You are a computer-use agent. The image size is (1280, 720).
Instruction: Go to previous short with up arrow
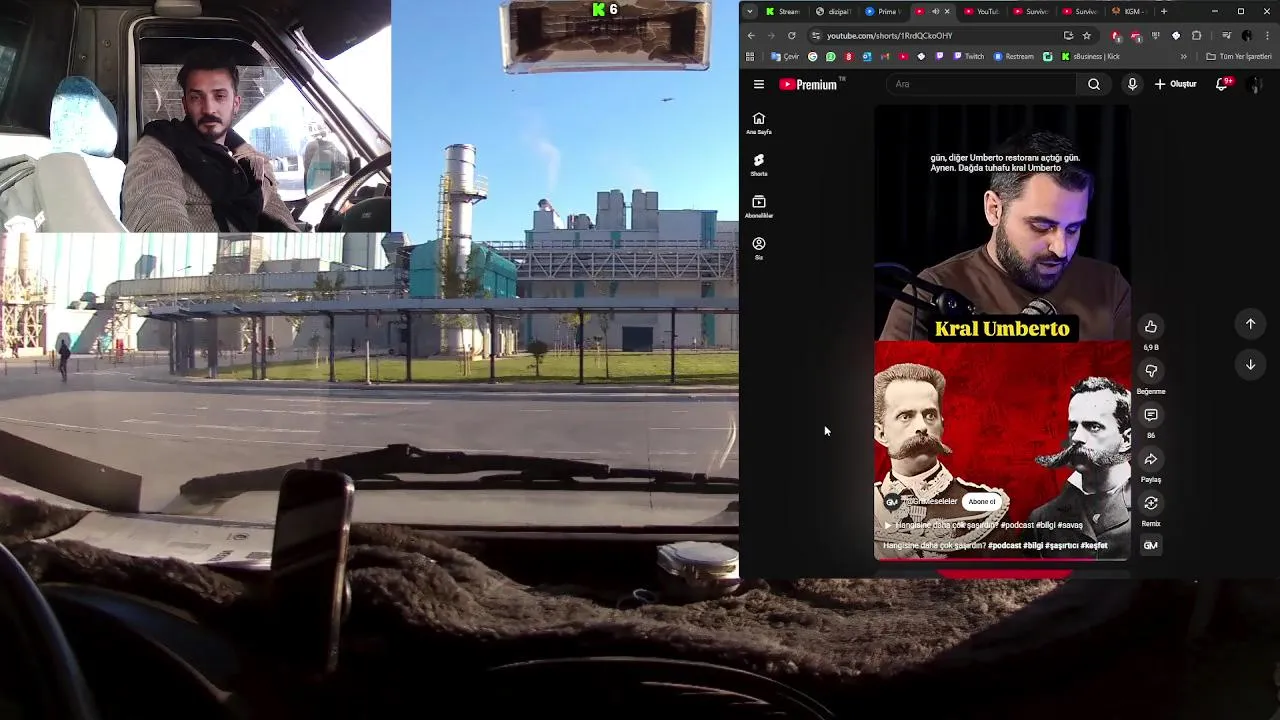point(1250,324)
